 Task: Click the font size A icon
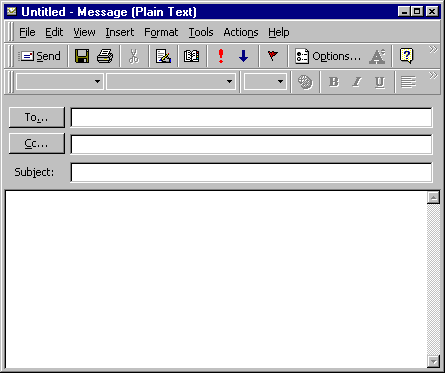(377, 56)
